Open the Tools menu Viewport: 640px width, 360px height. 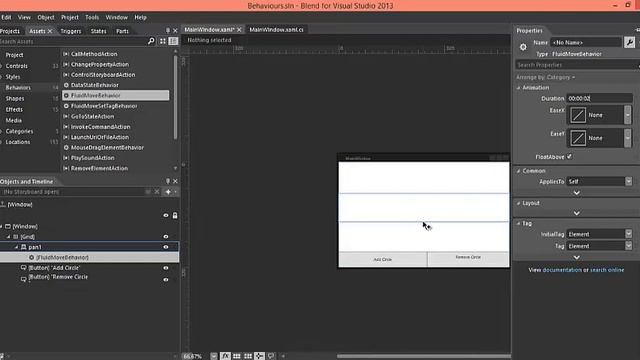point(92,17)
